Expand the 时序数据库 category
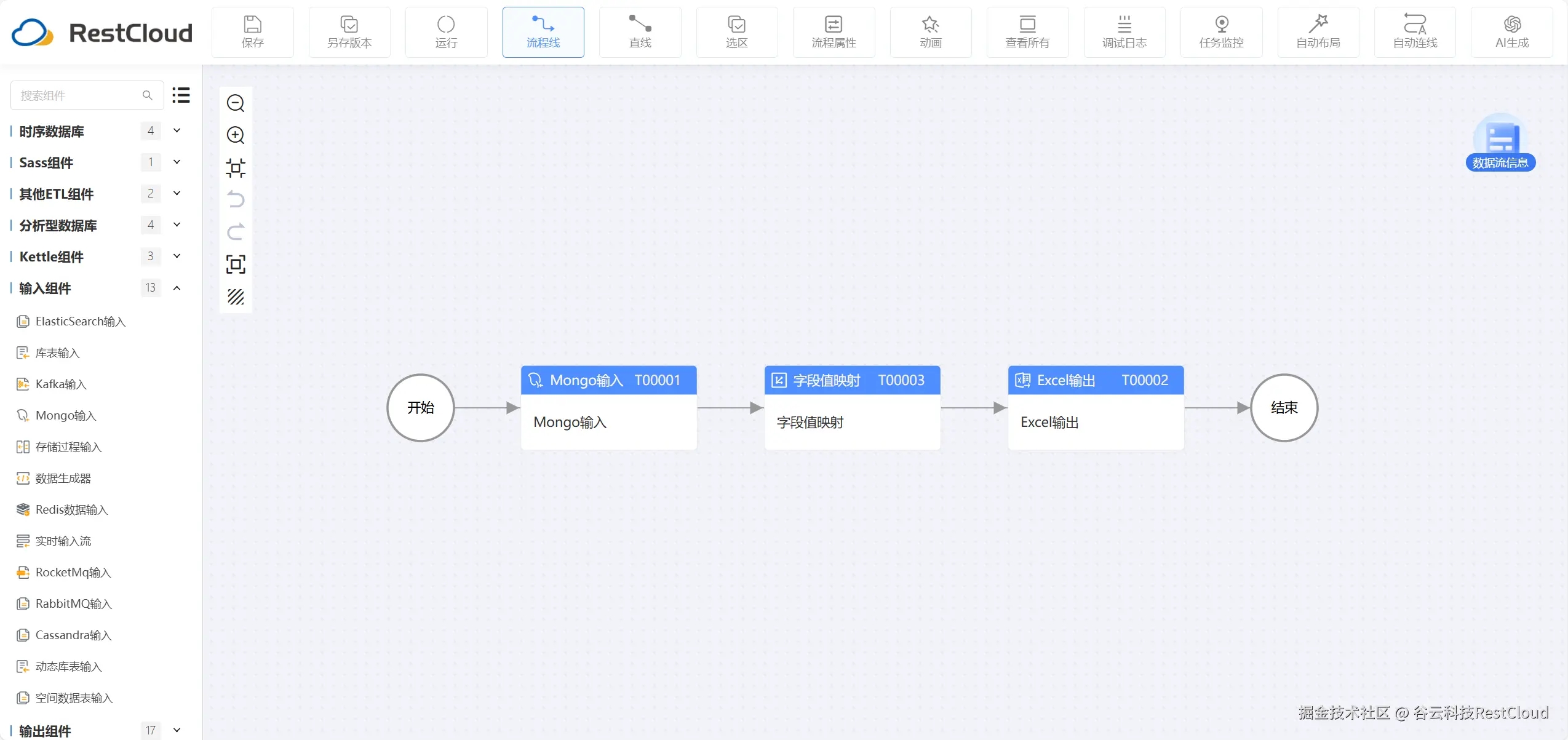 coord(177,130)
